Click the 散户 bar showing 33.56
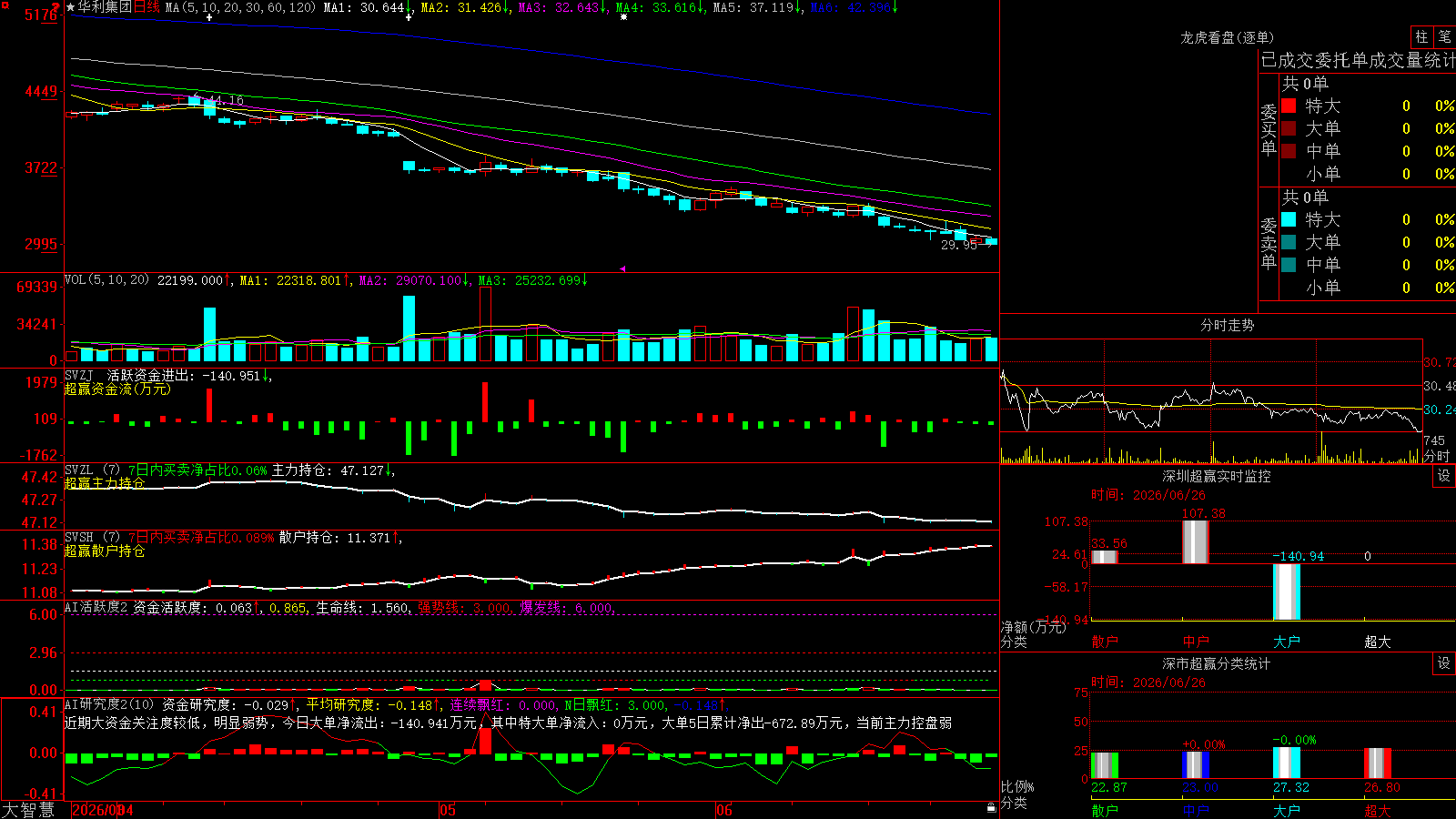The height and width of the screenshot is (819, 1456). 1105,557
